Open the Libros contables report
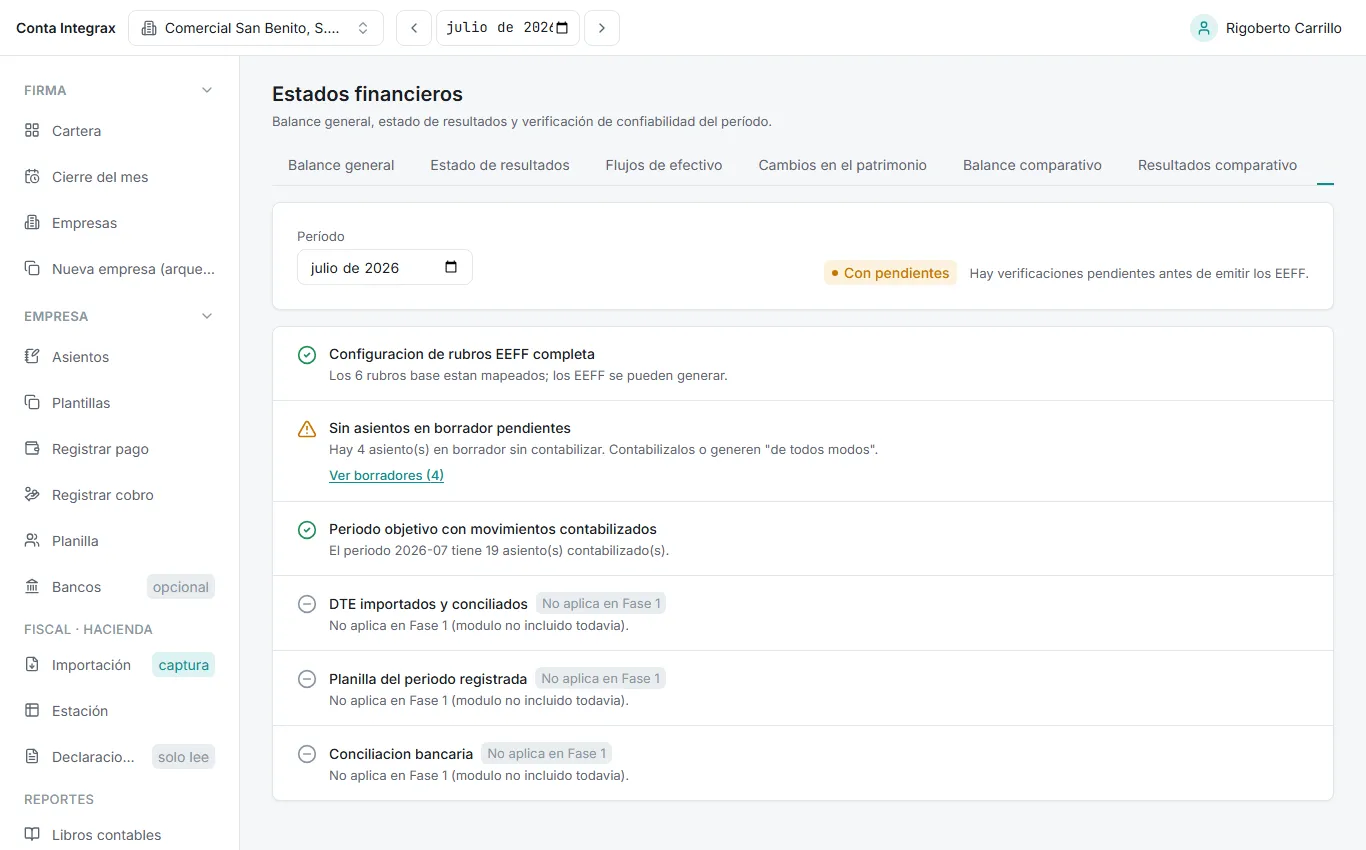Image resolution: width=1366 pixels, height=850 pixels. pyautogui.click(x=119, y=835)
